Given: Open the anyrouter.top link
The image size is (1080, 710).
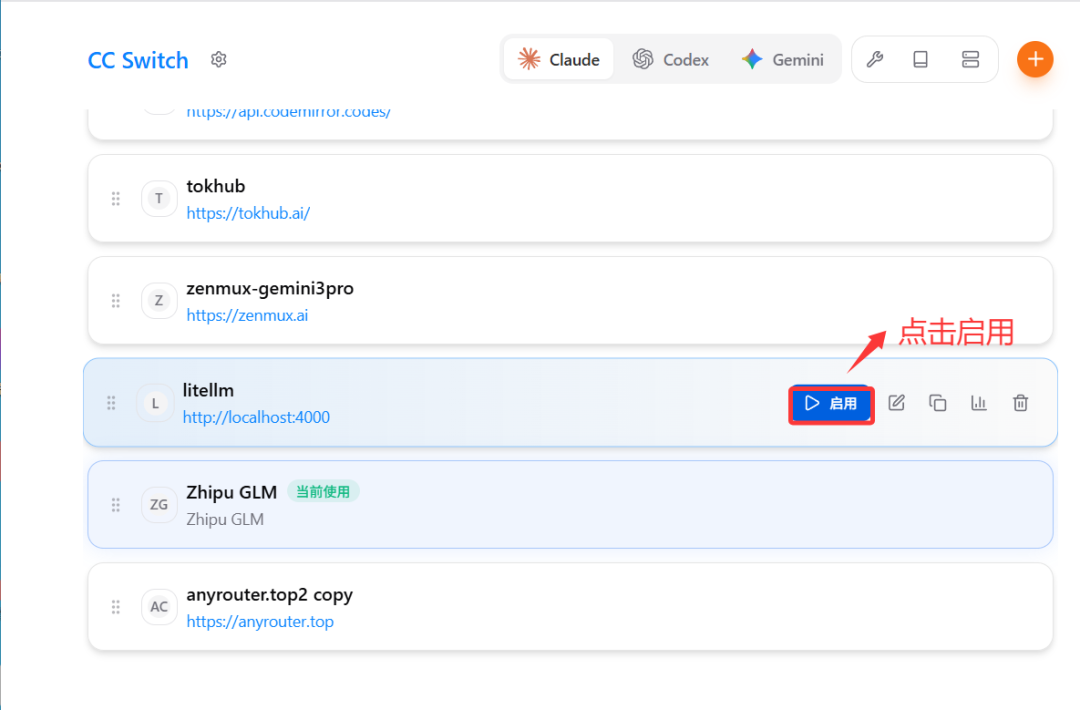Looking at the screenshot, I should (260, 621).
